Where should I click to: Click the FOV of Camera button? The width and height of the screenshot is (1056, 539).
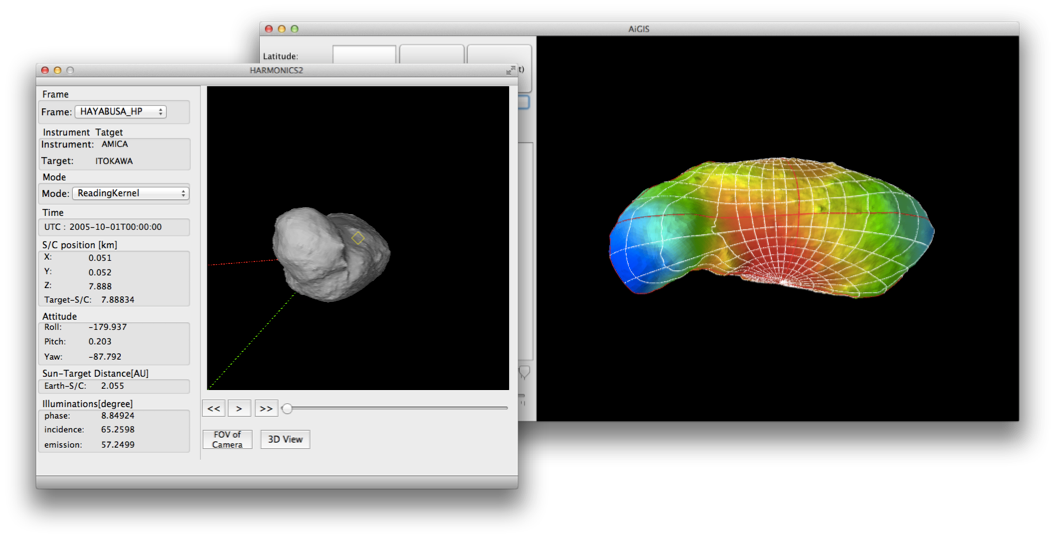(227, 439)
